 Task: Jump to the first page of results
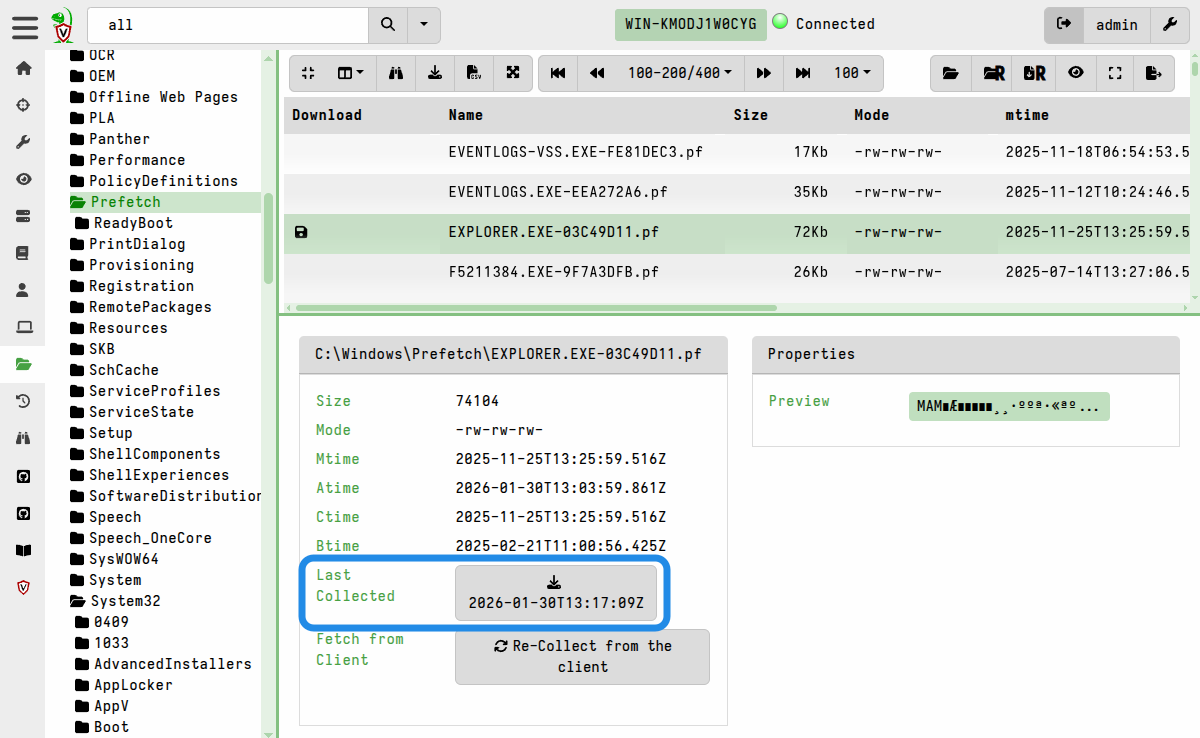tap(558, 73)
